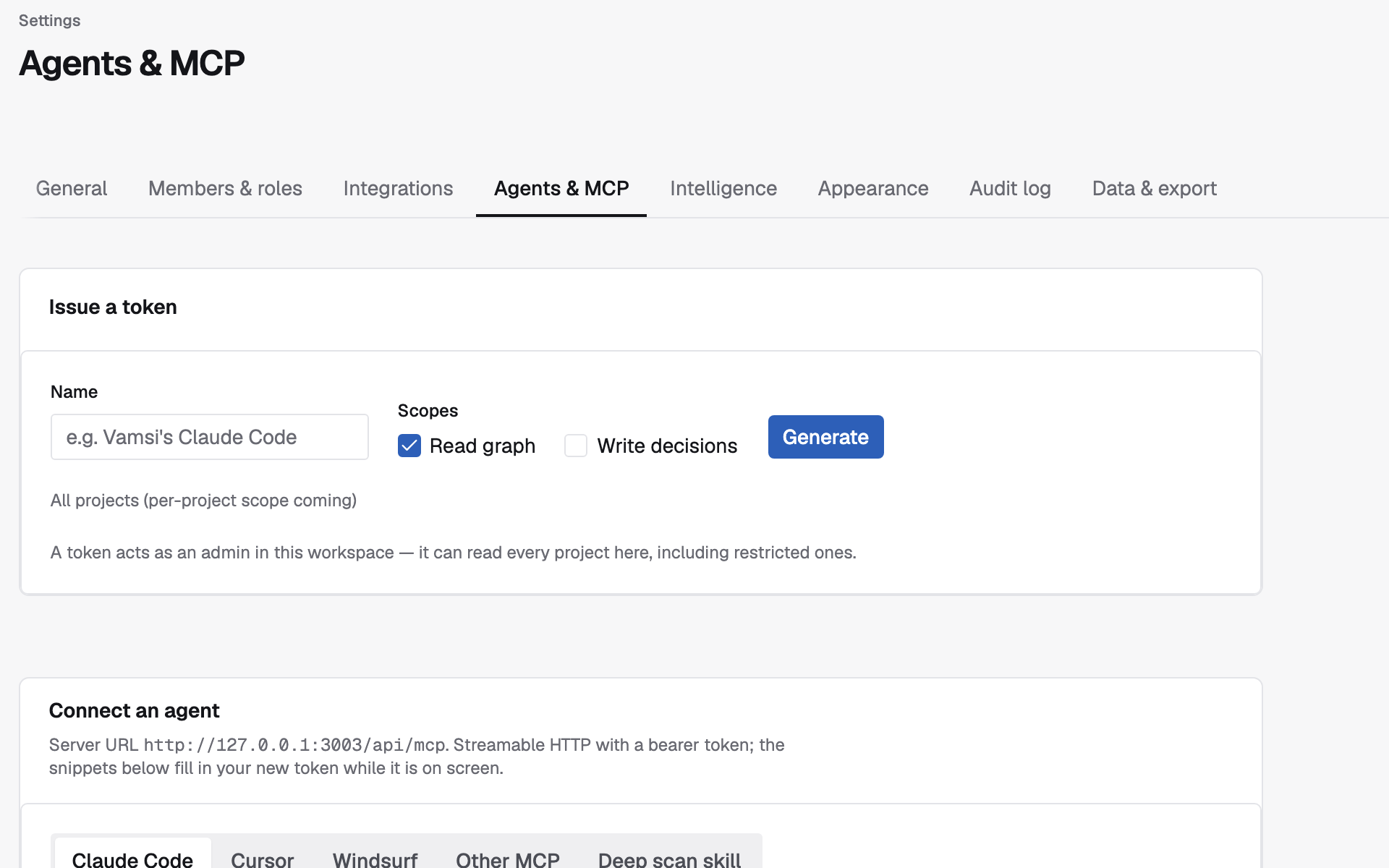Screen dimensions: 1389x868
Task: Enable the Write decisions scope checkbox
Action: point(576,446)
